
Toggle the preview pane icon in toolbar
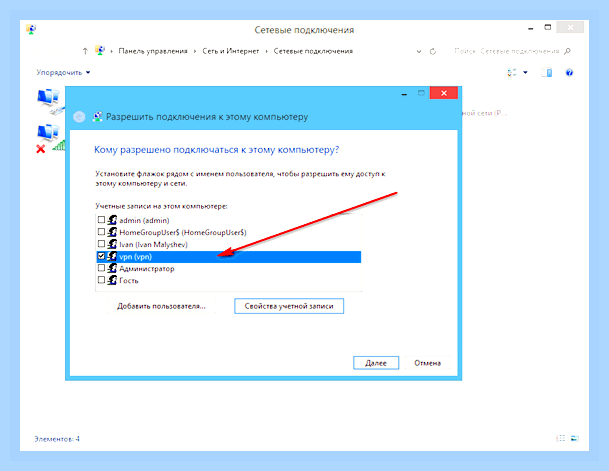coord(547,73)
